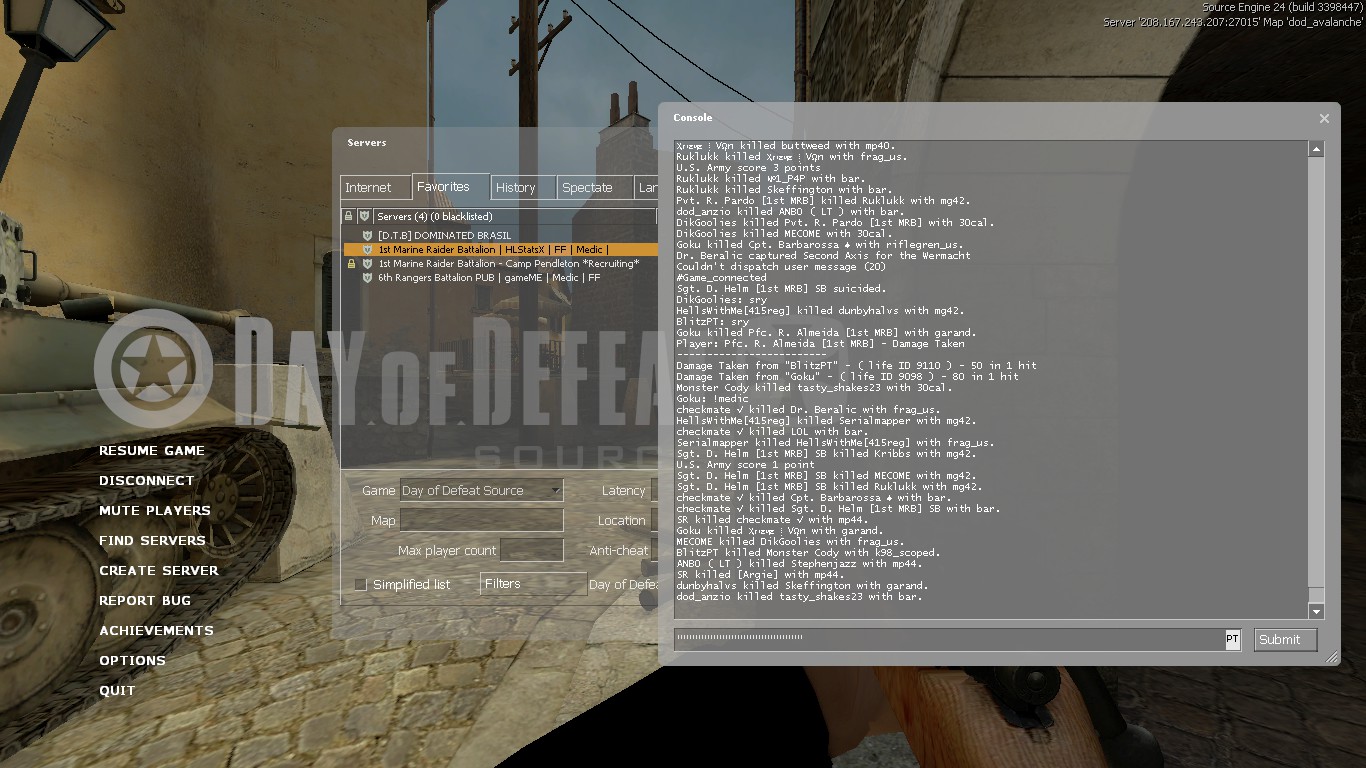
Task: Open Report Bug menu entry
Action: coord(145,601)
